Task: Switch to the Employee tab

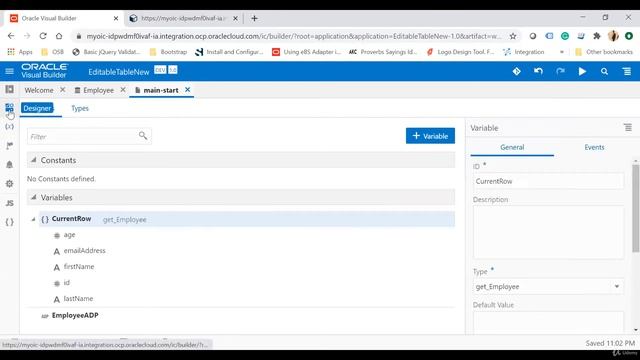Action: click(x=98, y=90)
